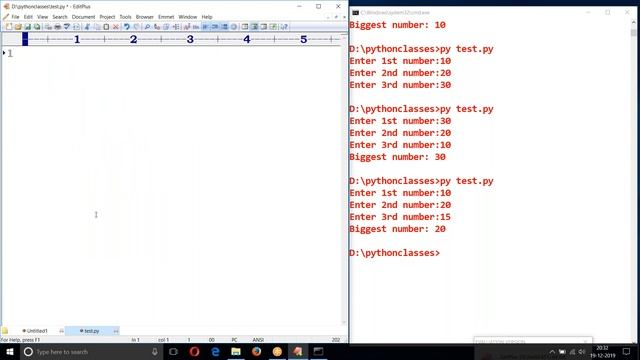Click the 'ANSI' encoding status entry
This screenshot has width=640, height=360.
point(258,340)
